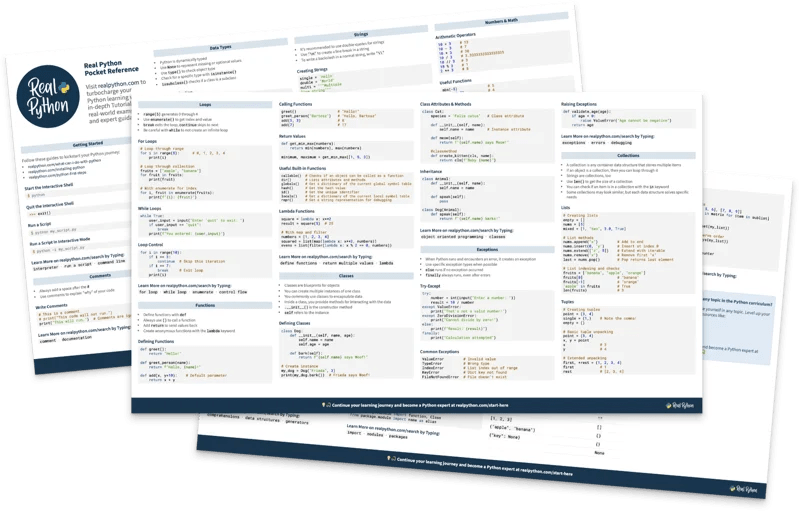Click 'exceptions · errors · debugging' search keywords
The image size is (800, 511).
coord(596,143)
